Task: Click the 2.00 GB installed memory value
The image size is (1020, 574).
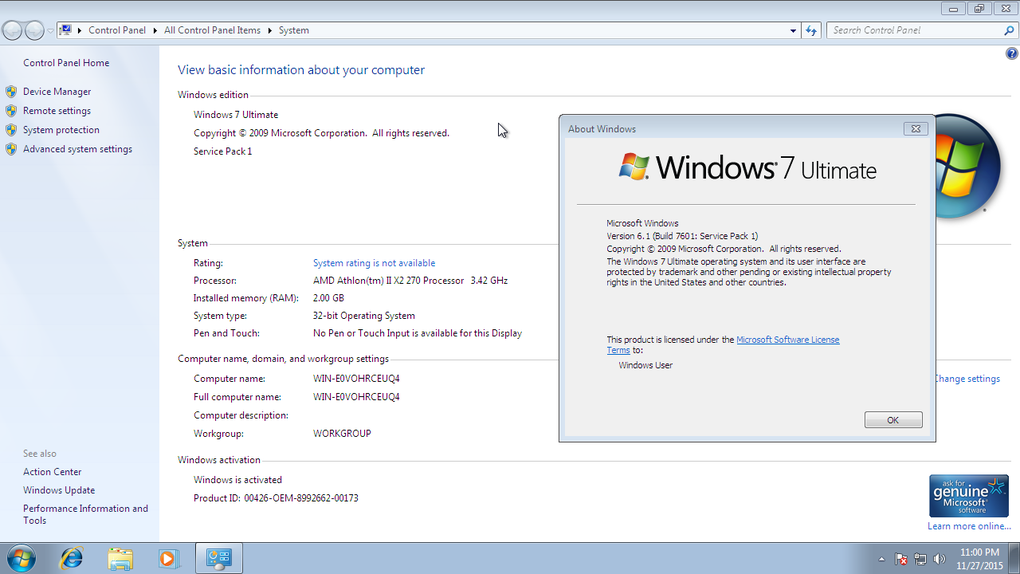Action: 329,298
